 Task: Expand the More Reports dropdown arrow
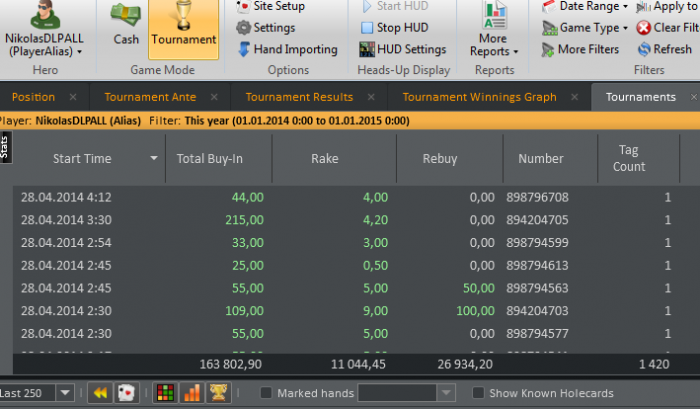tap(516, 52)
